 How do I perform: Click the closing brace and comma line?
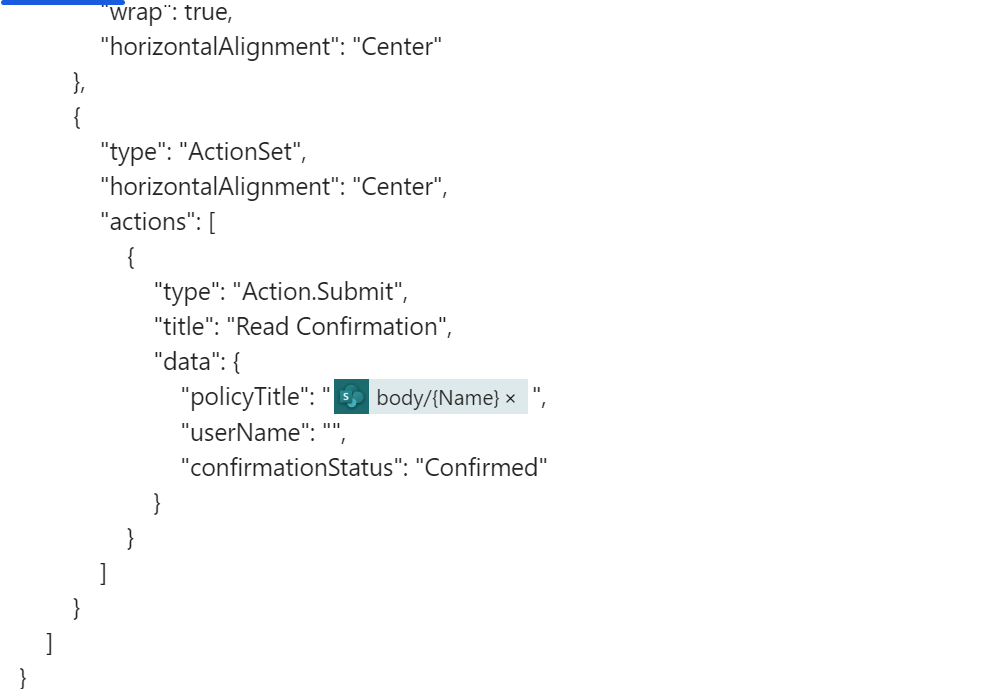pyautogui.click(x=79, y=82)
